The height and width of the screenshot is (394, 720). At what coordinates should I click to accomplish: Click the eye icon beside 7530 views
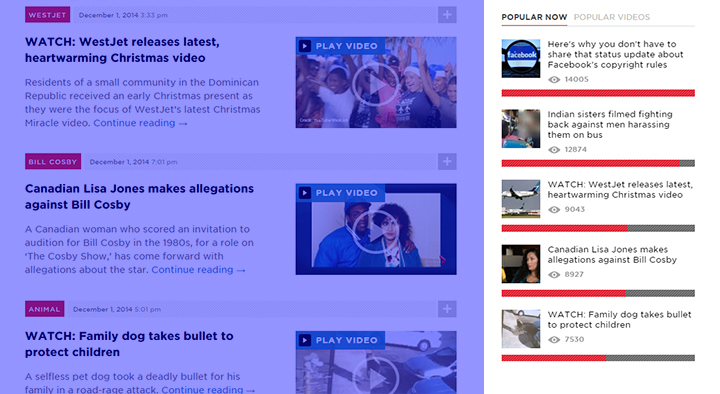(x=554, y=339)
